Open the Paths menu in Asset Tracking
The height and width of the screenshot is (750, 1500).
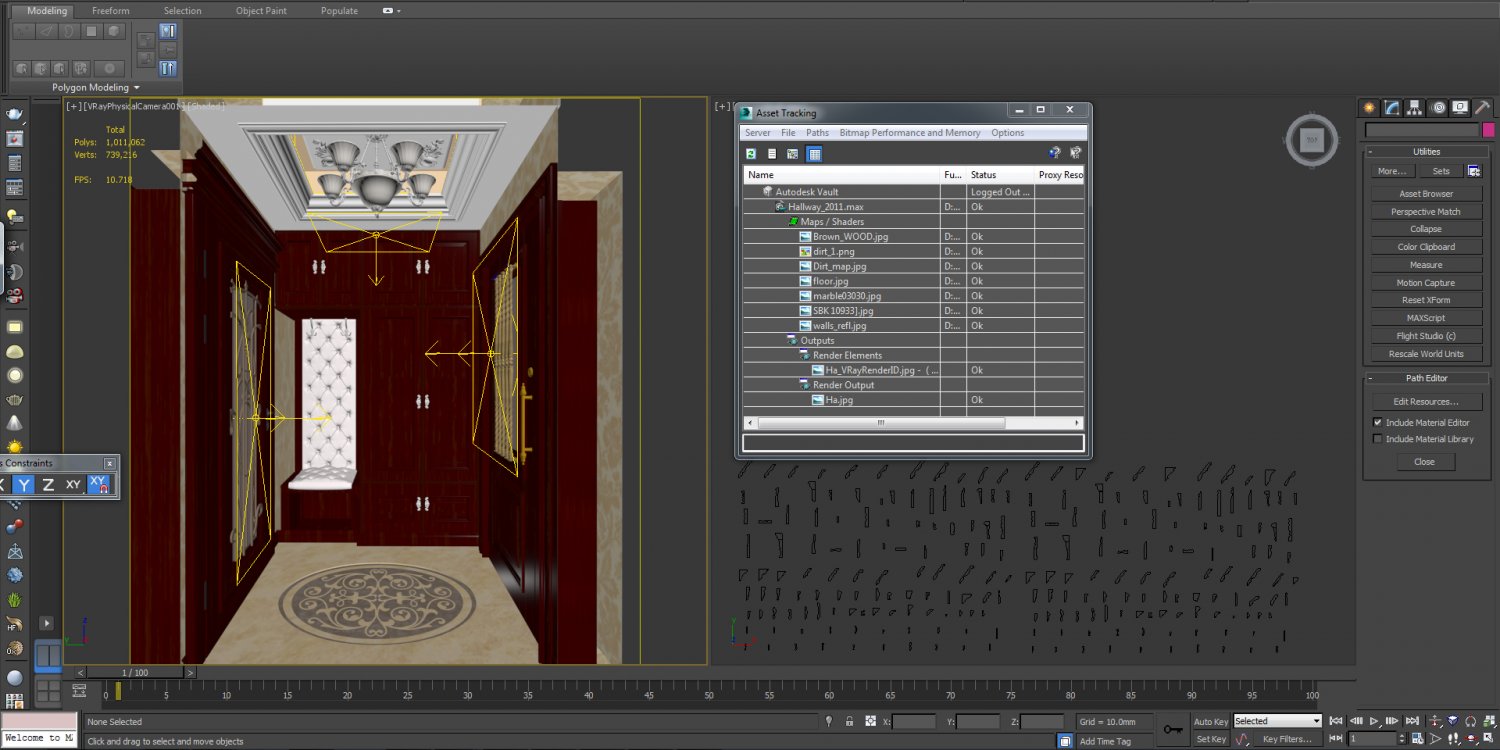click(x=817, y=132)
